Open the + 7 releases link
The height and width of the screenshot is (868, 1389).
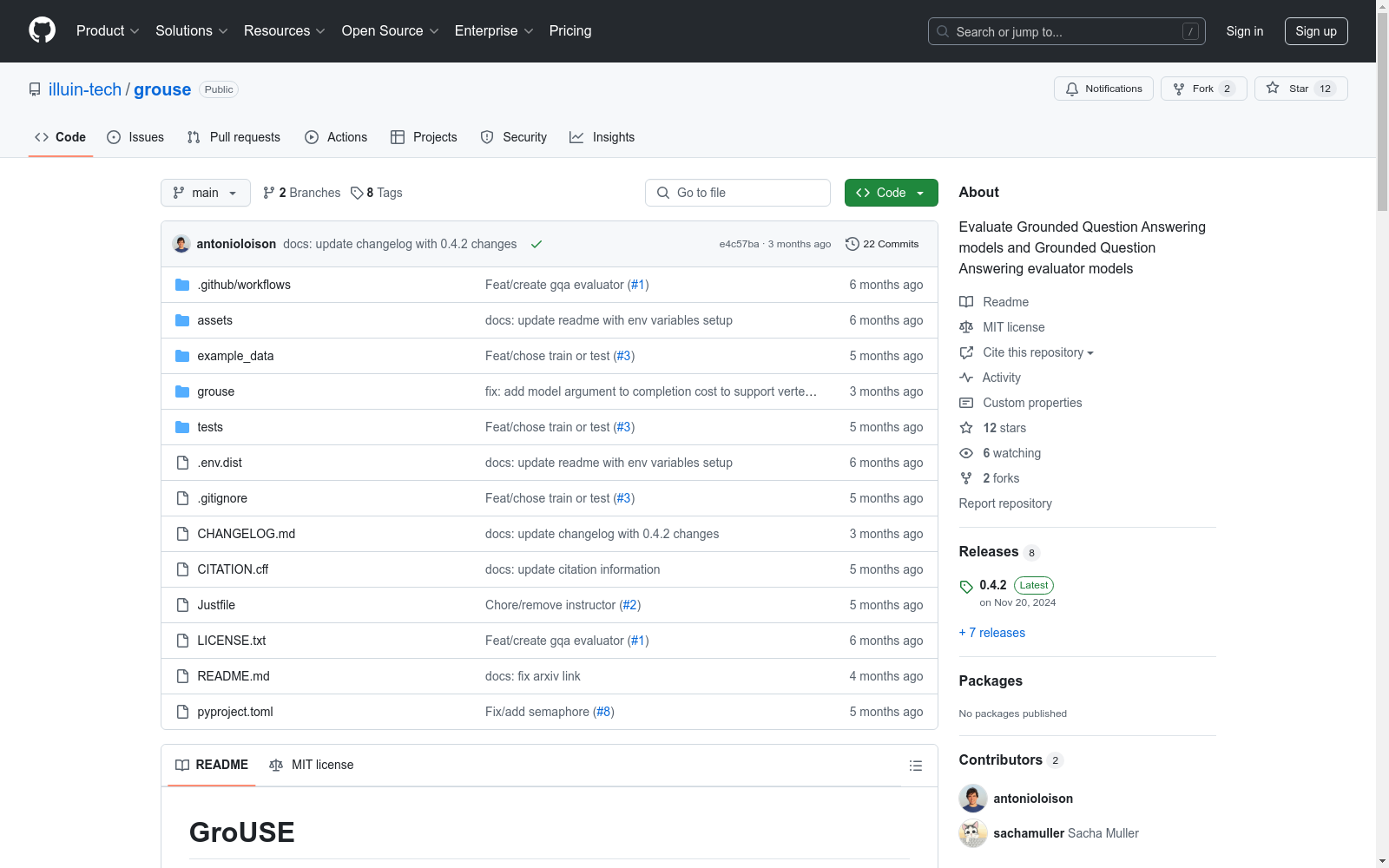click(x=992, y=633)
